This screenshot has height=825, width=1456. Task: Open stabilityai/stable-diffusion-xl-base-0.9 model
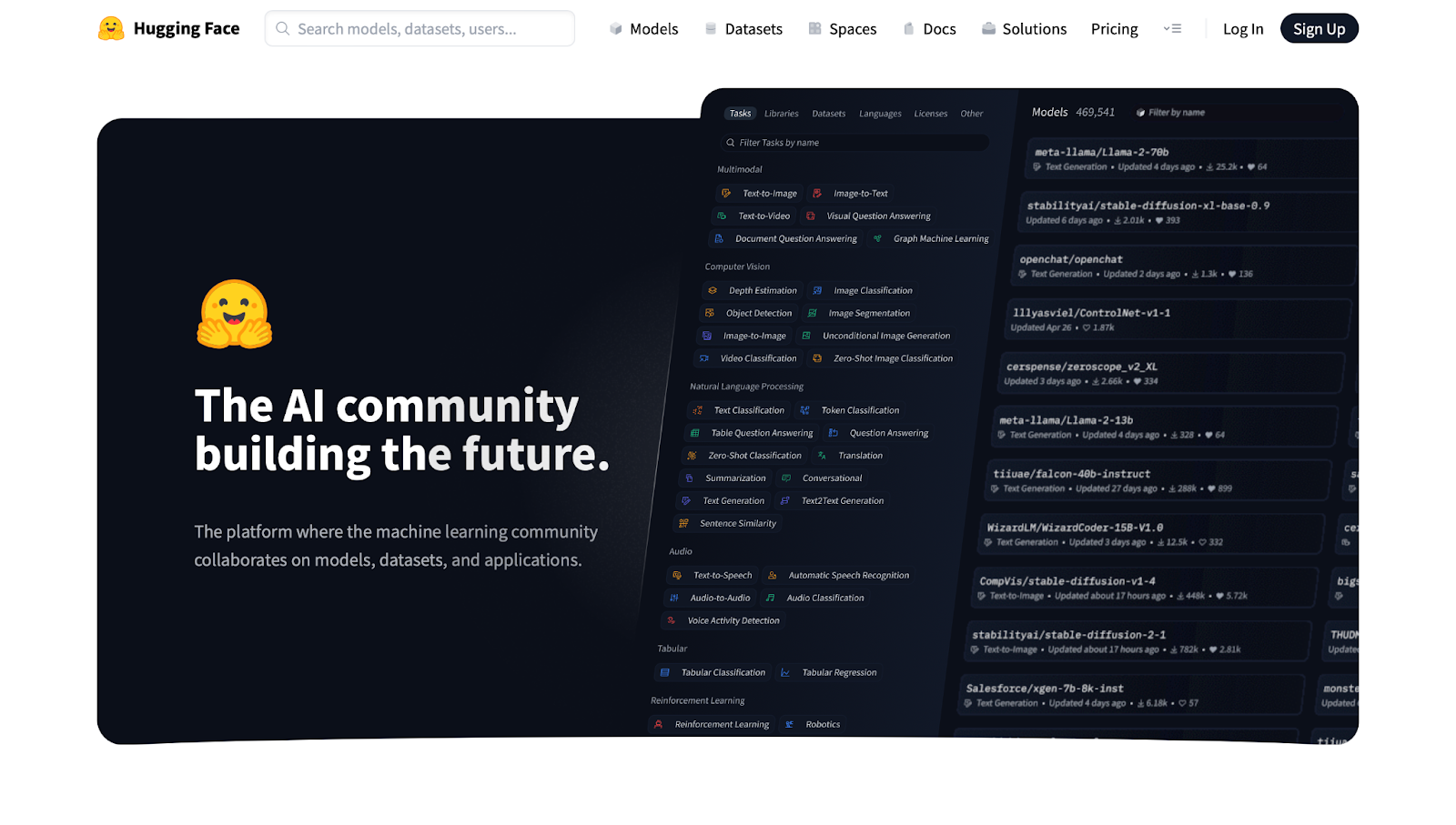1187,213
